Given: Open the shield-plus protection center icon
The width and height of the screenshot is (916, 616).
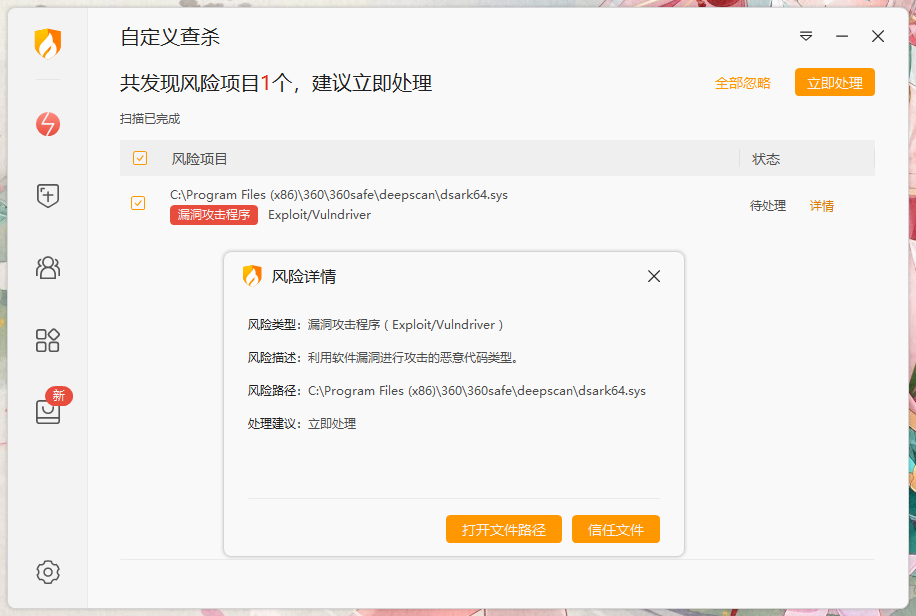Looking at the screenshot, I should point(48,195).
